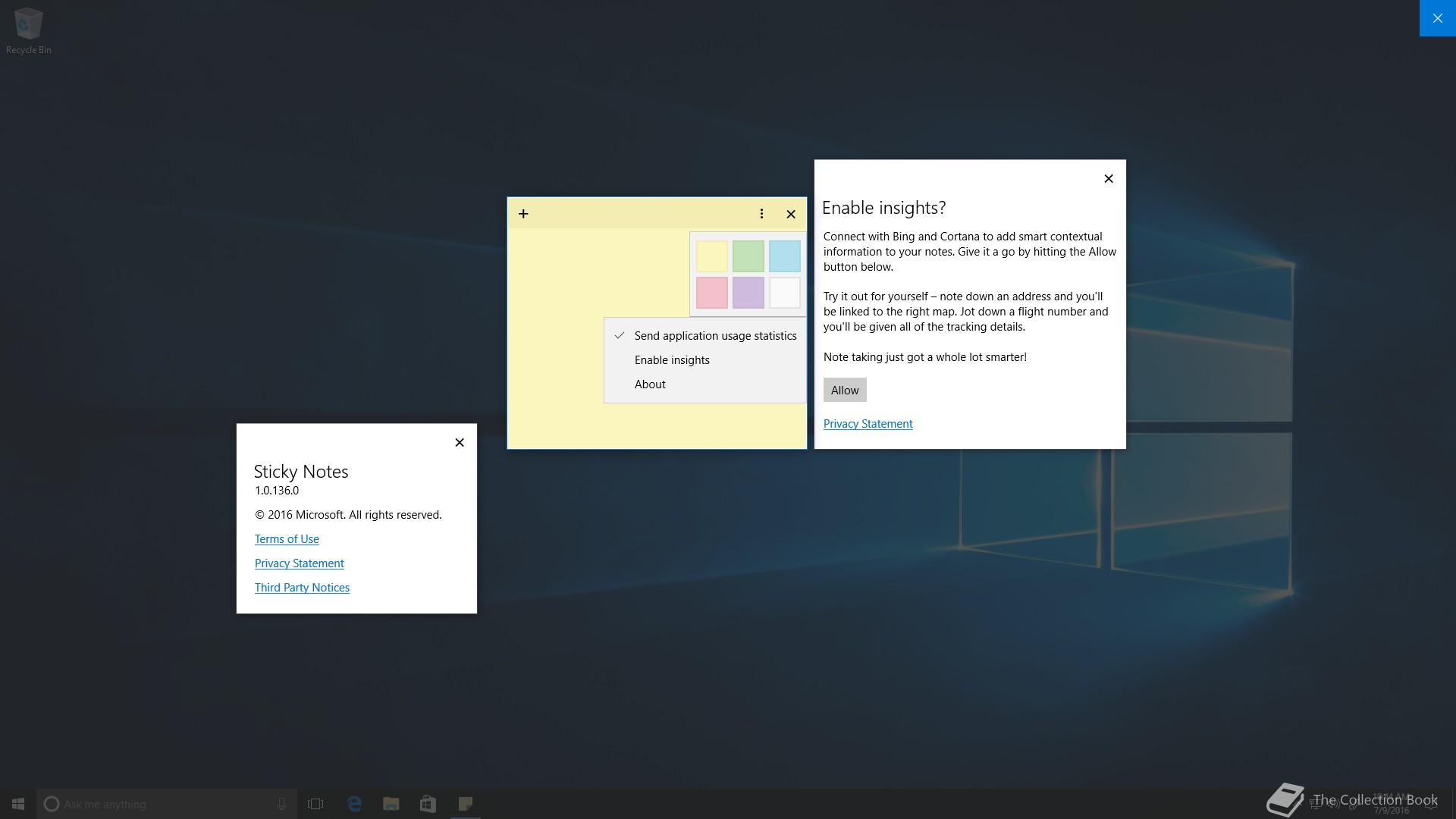Open the Terms of Use link
The image size is (1456, 819).
coord(287,539)
